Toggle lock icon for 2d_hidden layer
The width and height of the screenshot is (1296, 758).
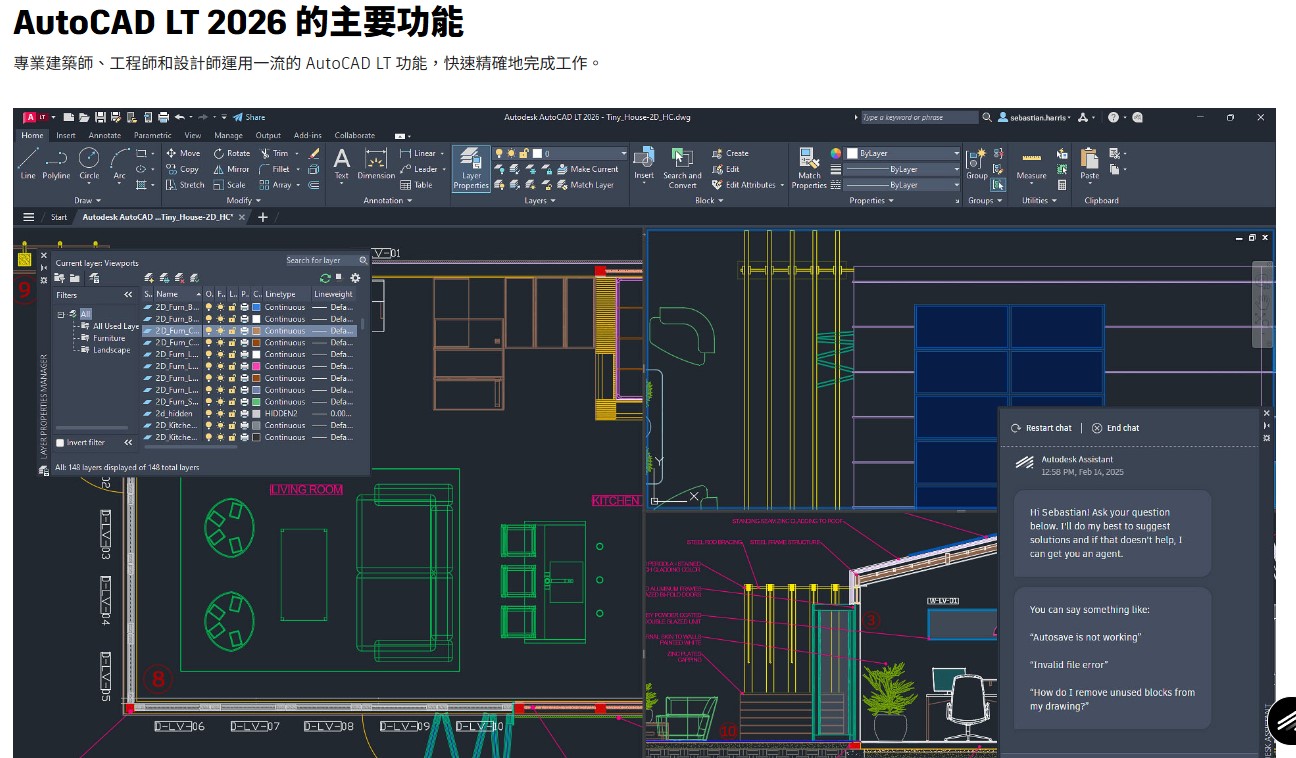(232, 413)
